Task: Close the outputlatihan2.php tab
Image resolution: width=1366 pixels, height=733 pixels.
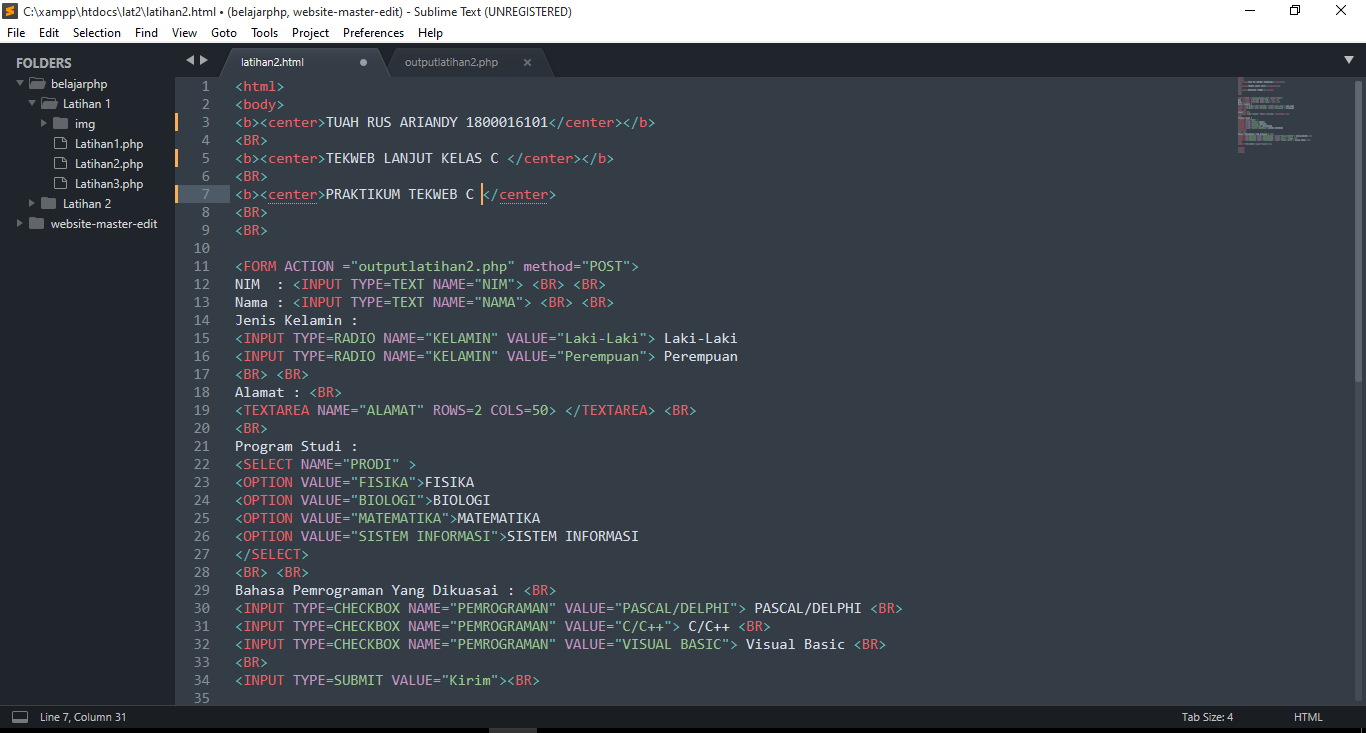Action: point(527,62)
